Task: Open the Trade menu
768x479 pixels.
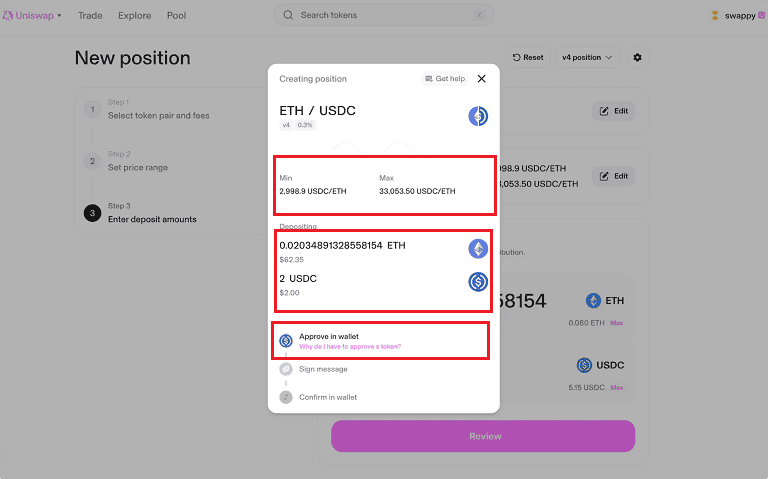Action: point(90,16)
